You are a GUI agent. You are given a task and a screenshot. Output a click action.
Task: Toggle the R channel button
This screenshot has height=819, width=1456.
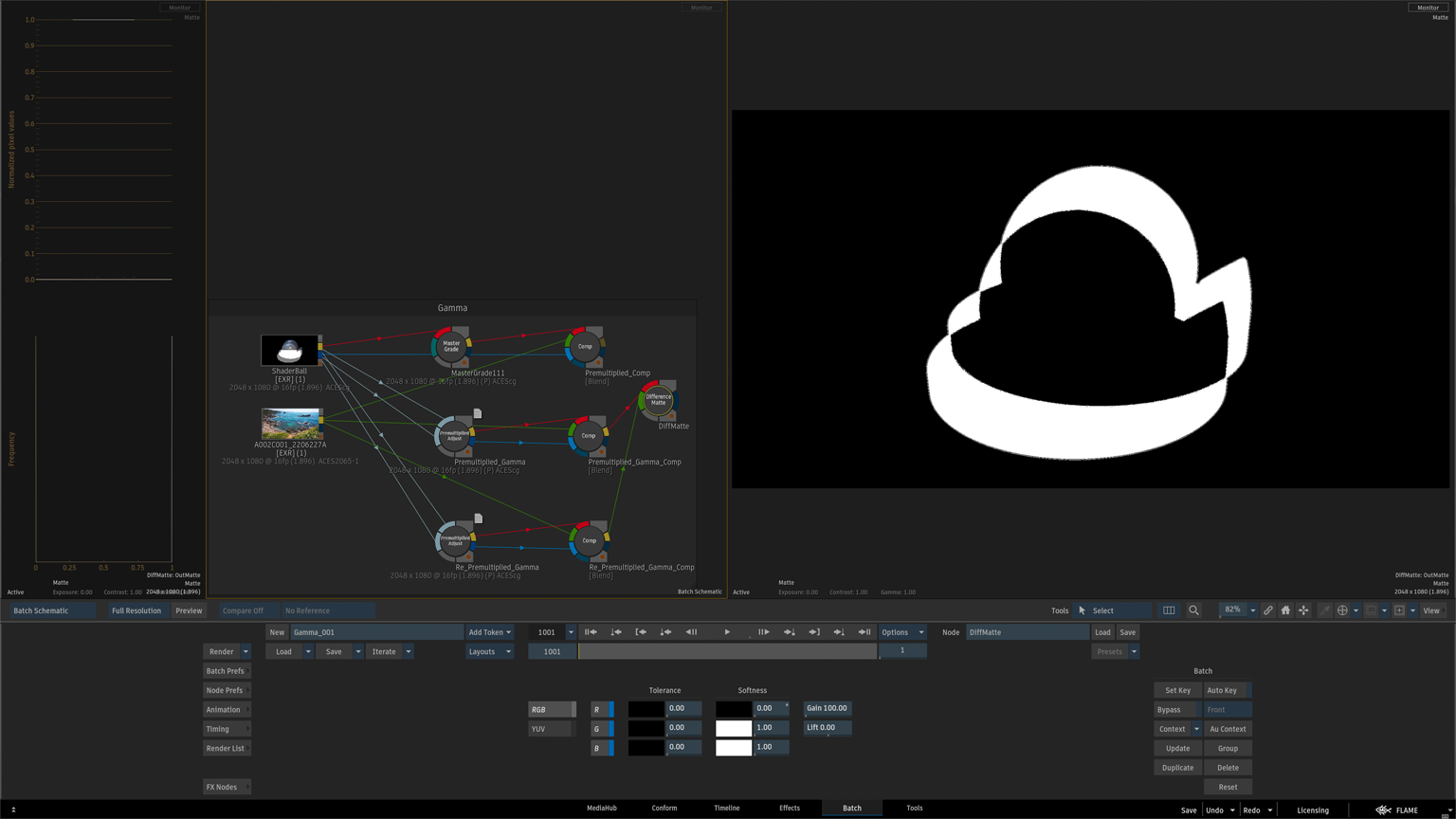click(602, 709)
